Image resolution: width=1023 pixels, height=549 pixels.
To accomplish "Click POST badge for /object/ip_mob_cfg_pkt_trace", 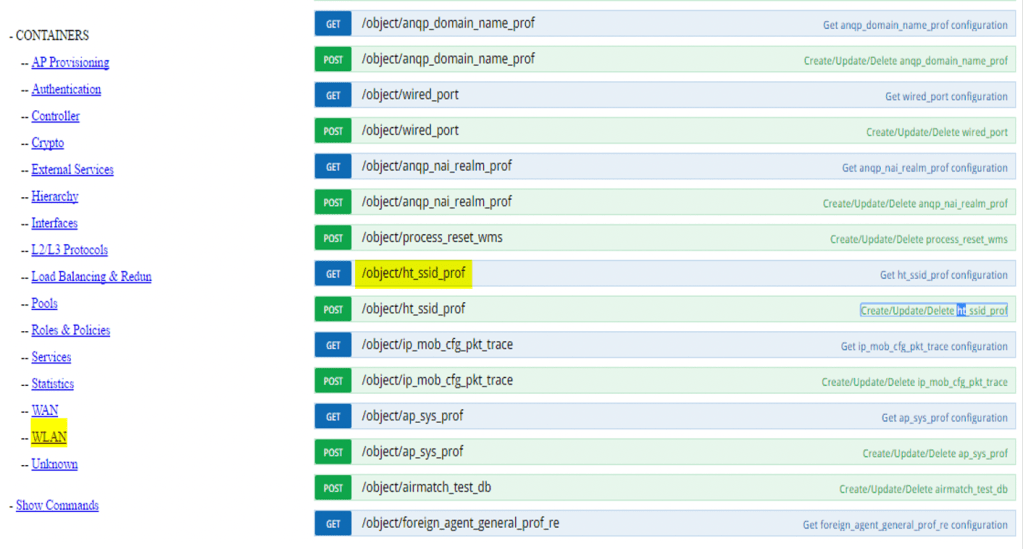I will [x=333, y=381].
